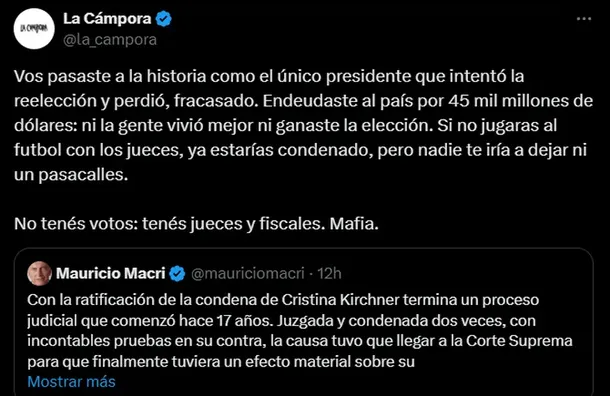This screenshot has height=396, width=610.
Task: Click 'judicial que comenzó hace 17 años' line
Action: (x=281, y=321)
